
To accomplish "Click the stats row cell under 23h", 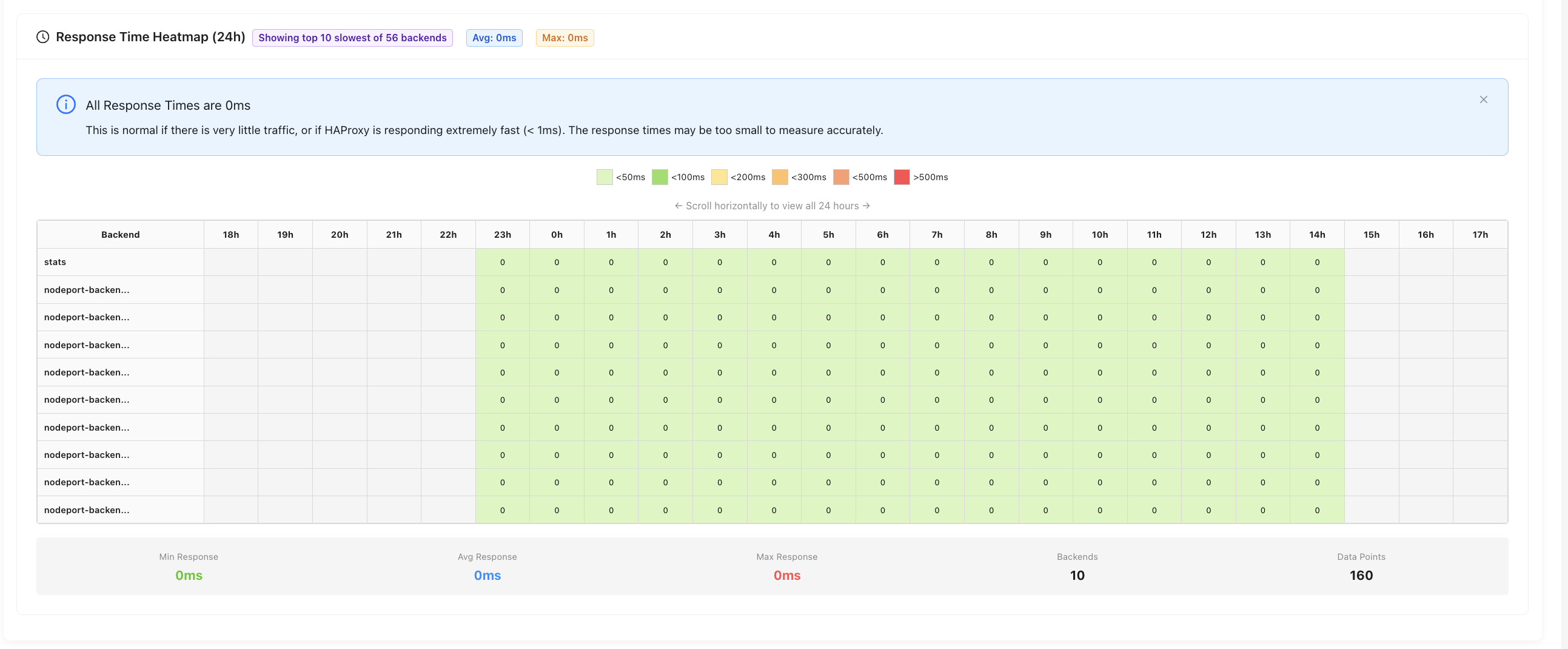I will click(502, 262).
